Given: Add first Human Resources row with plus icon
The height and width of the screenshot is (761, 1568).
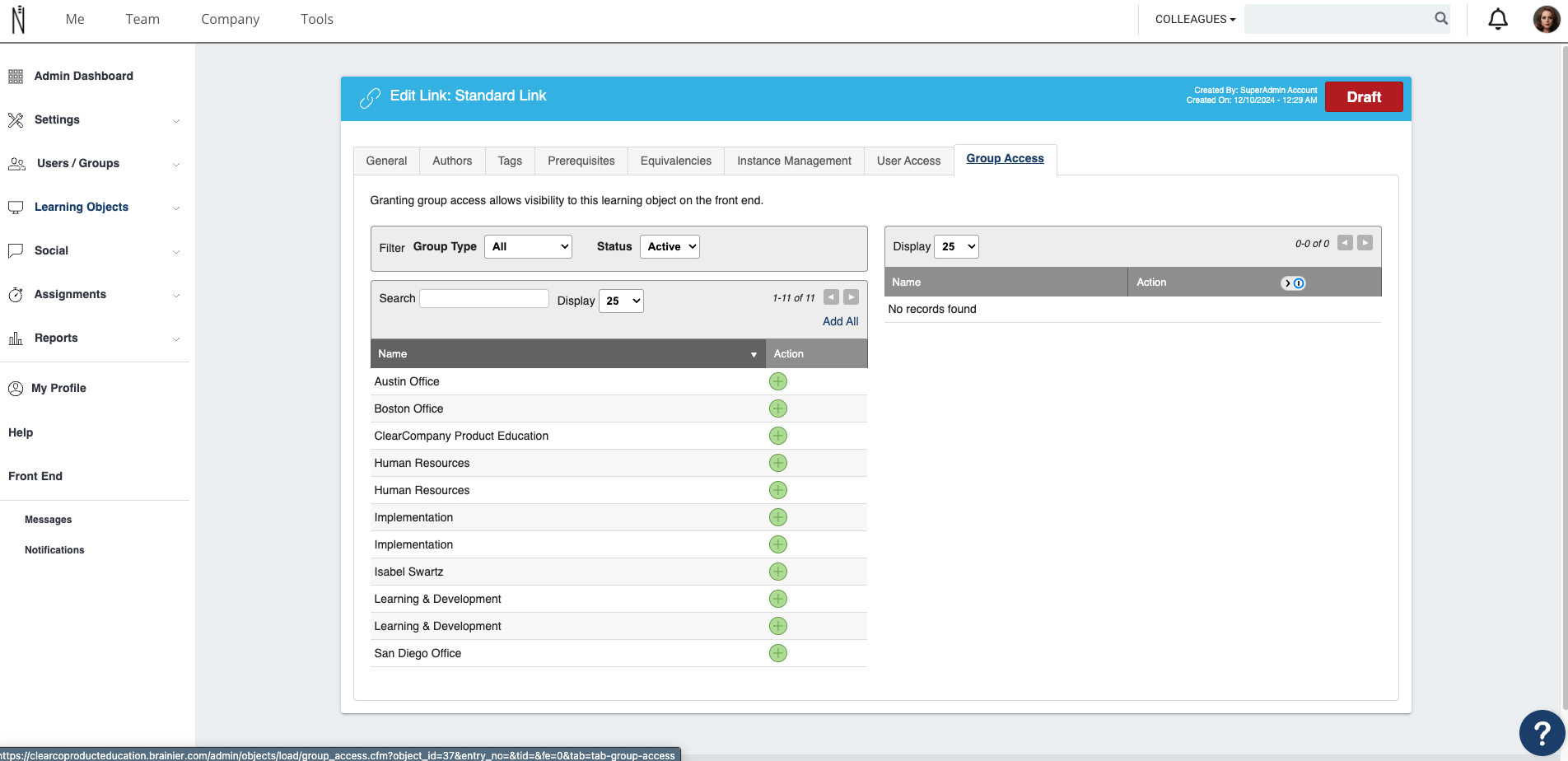Looking at the screenshot, I should [x=778, y=463].
